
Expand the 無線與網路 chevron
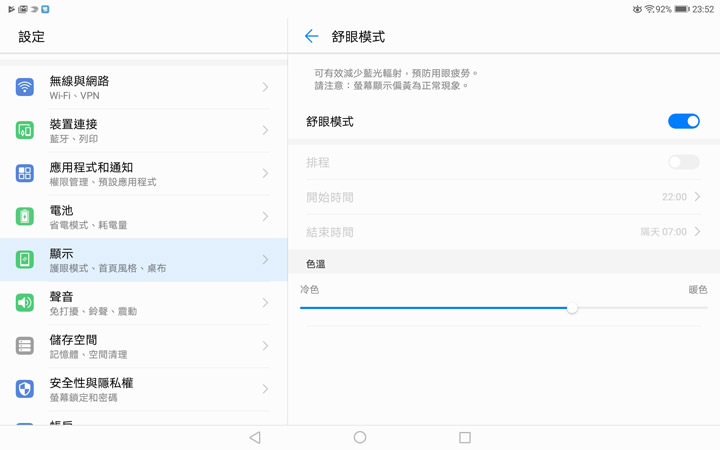click(265, 87)
